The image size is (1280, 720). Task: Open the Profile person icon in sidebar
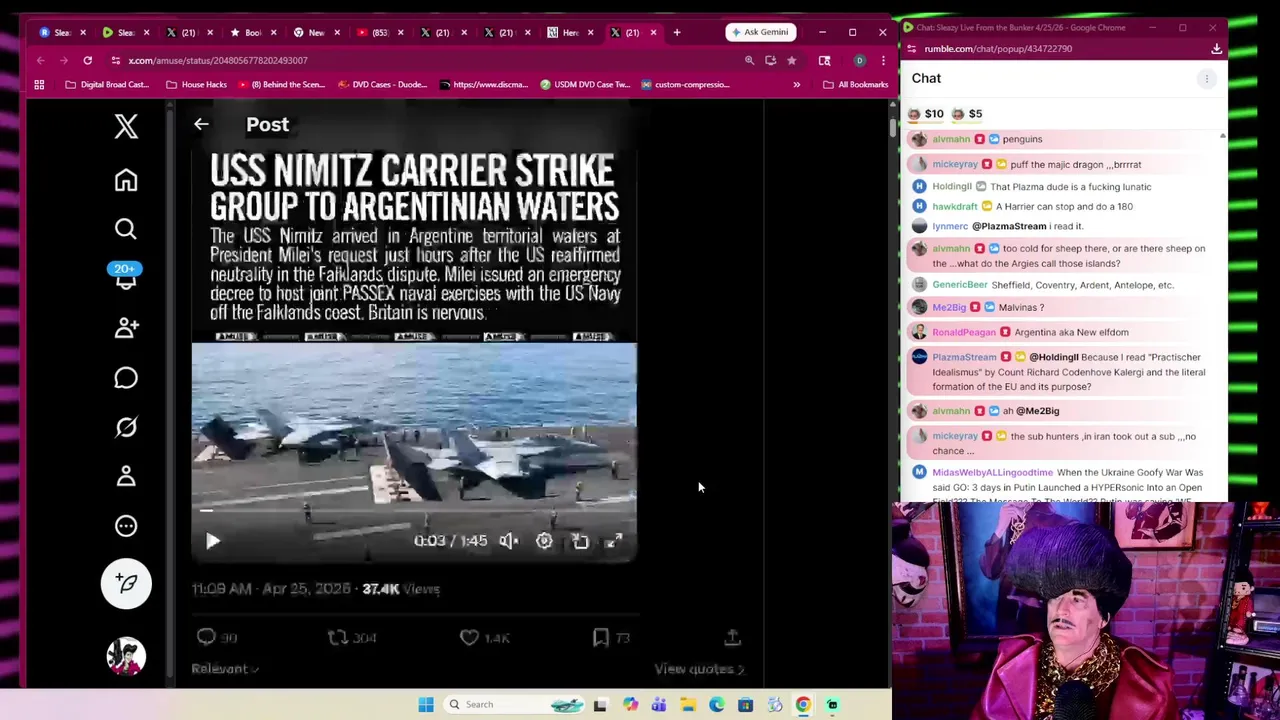tap(126, 476)
